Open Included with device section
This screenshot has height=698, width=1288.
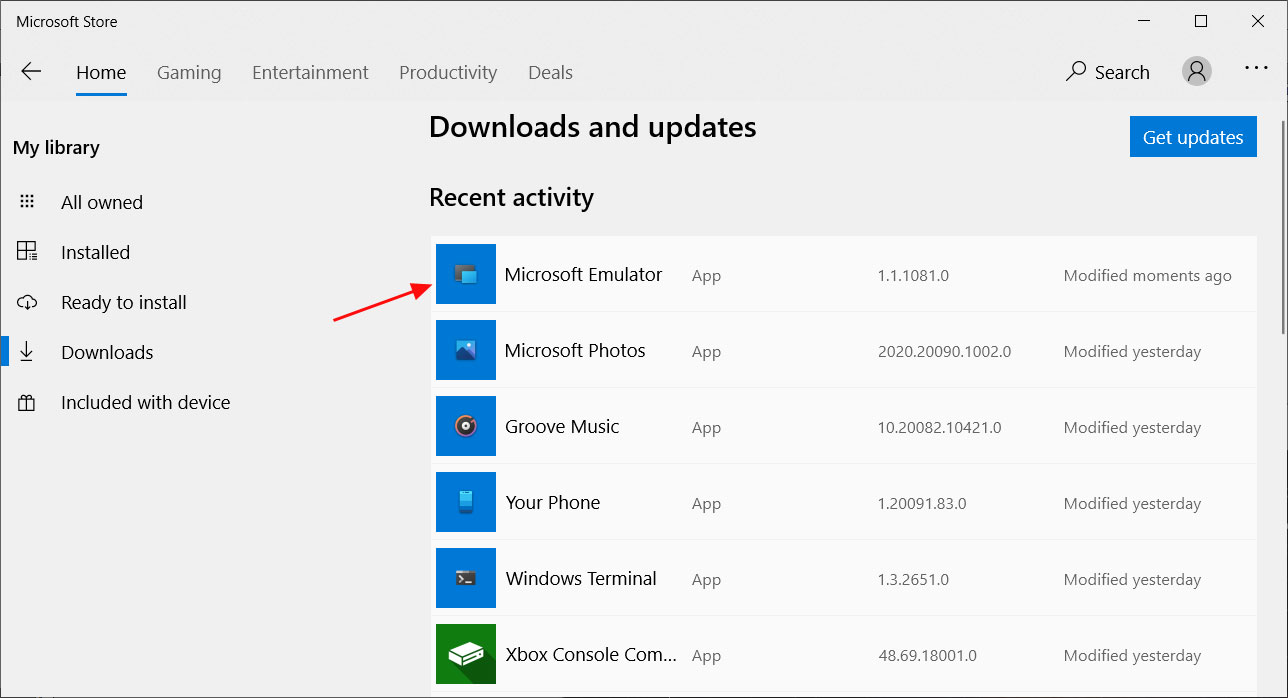point(145,402)
